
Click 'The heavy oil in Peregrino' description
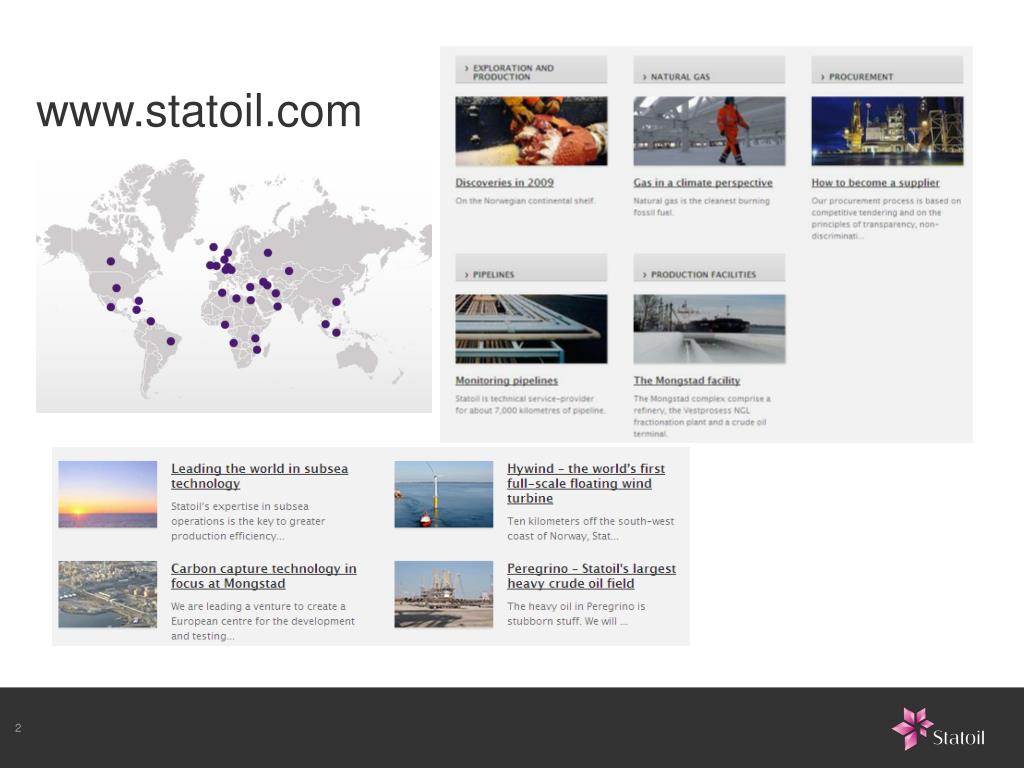[x=576, y=614]
